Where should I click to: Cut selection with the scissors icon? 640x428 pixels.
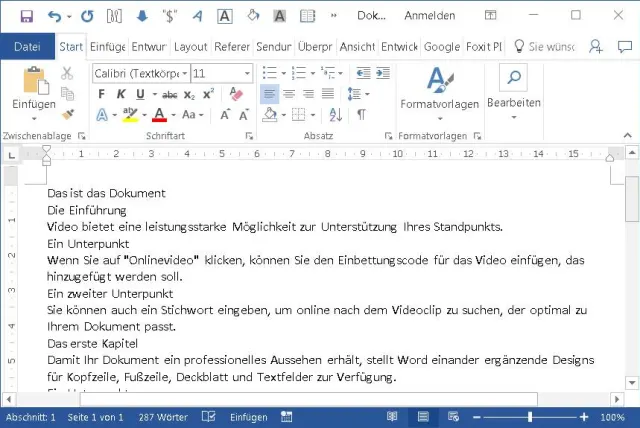click(67, 73)
